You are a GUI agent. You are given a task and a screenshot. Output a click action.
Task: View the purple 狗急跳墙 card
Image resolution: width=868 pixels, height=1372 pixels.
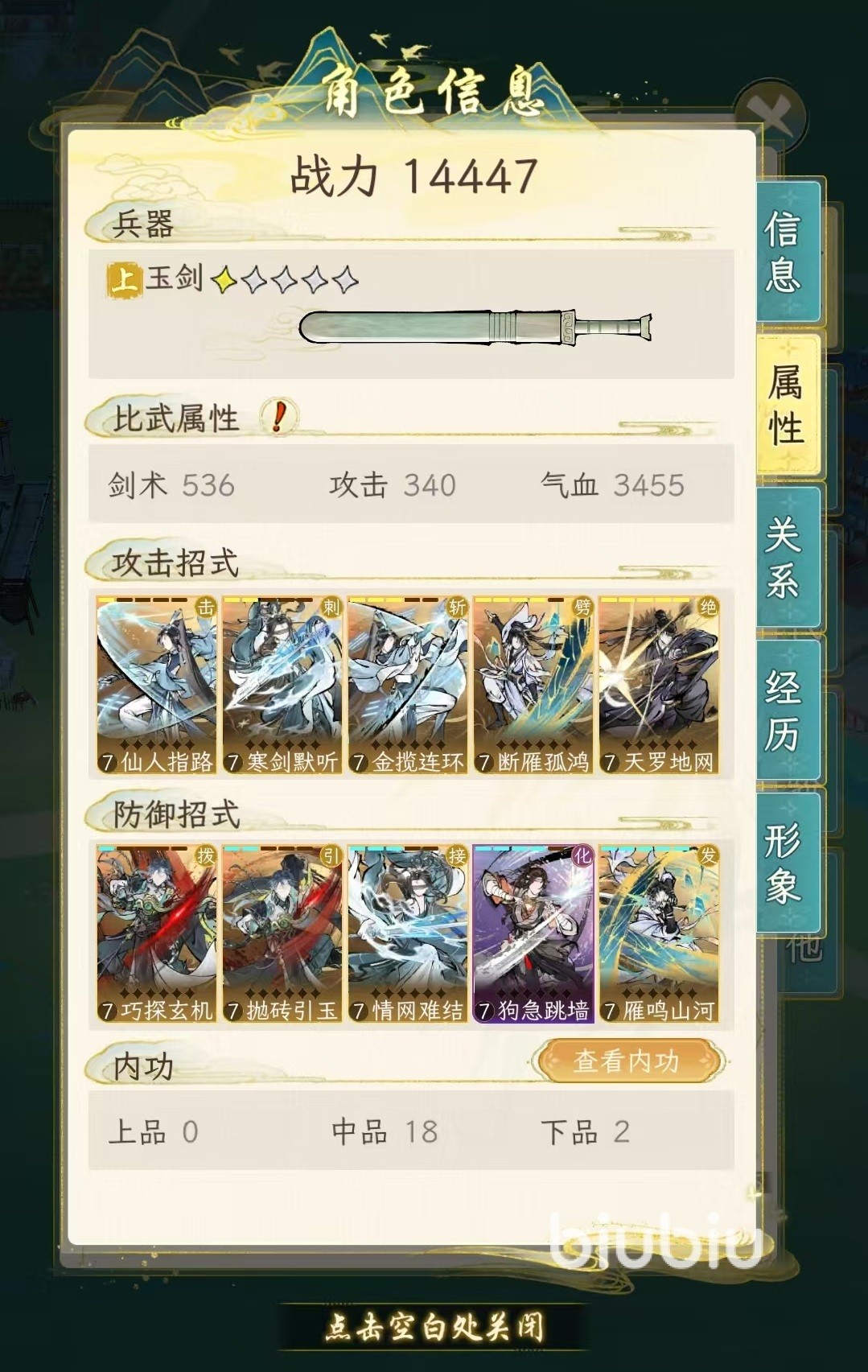tap(533, 934)
